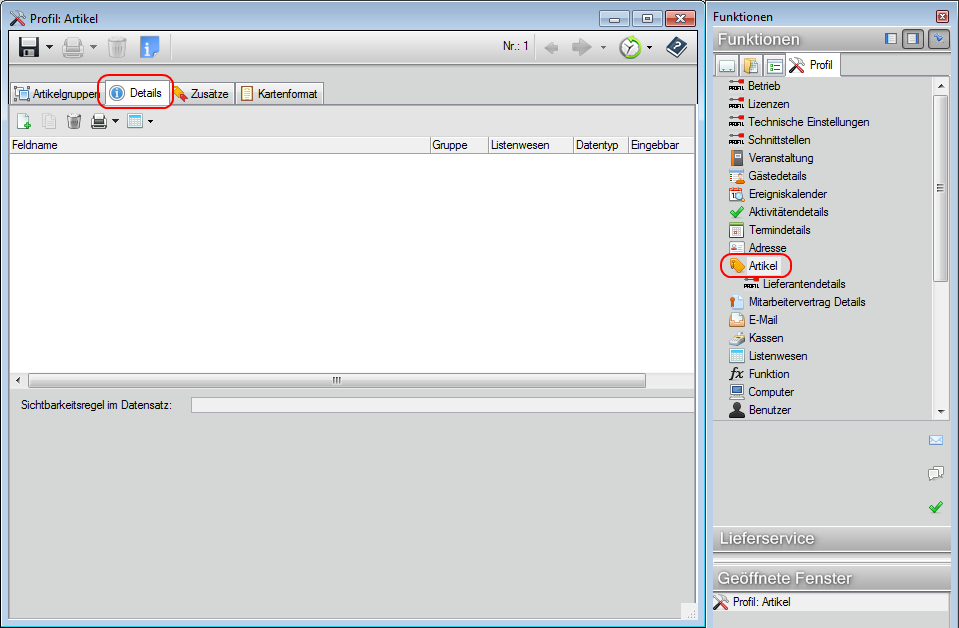Switch to the Kartenformat tab
This screenshot has width=959, height=628.
[x=279, y=94]
